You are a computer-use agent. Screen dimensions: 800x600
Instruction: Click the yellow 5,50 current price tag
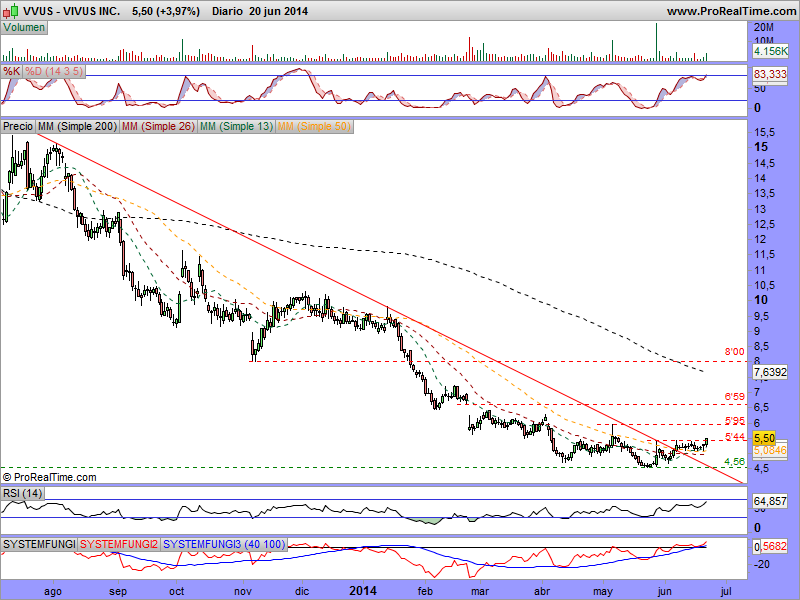(x=764, y=438)
